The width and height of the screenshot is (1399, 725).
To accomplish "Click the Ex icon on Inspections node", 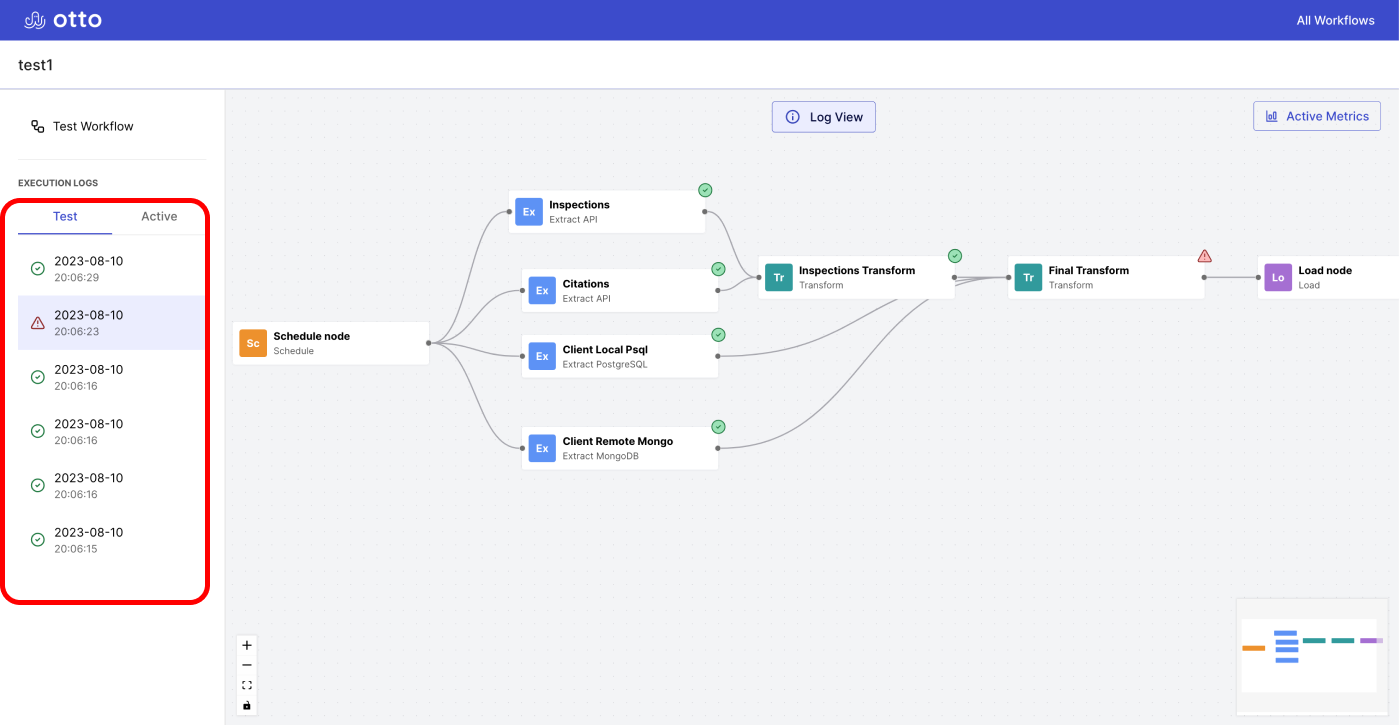I will pos(529,211).
